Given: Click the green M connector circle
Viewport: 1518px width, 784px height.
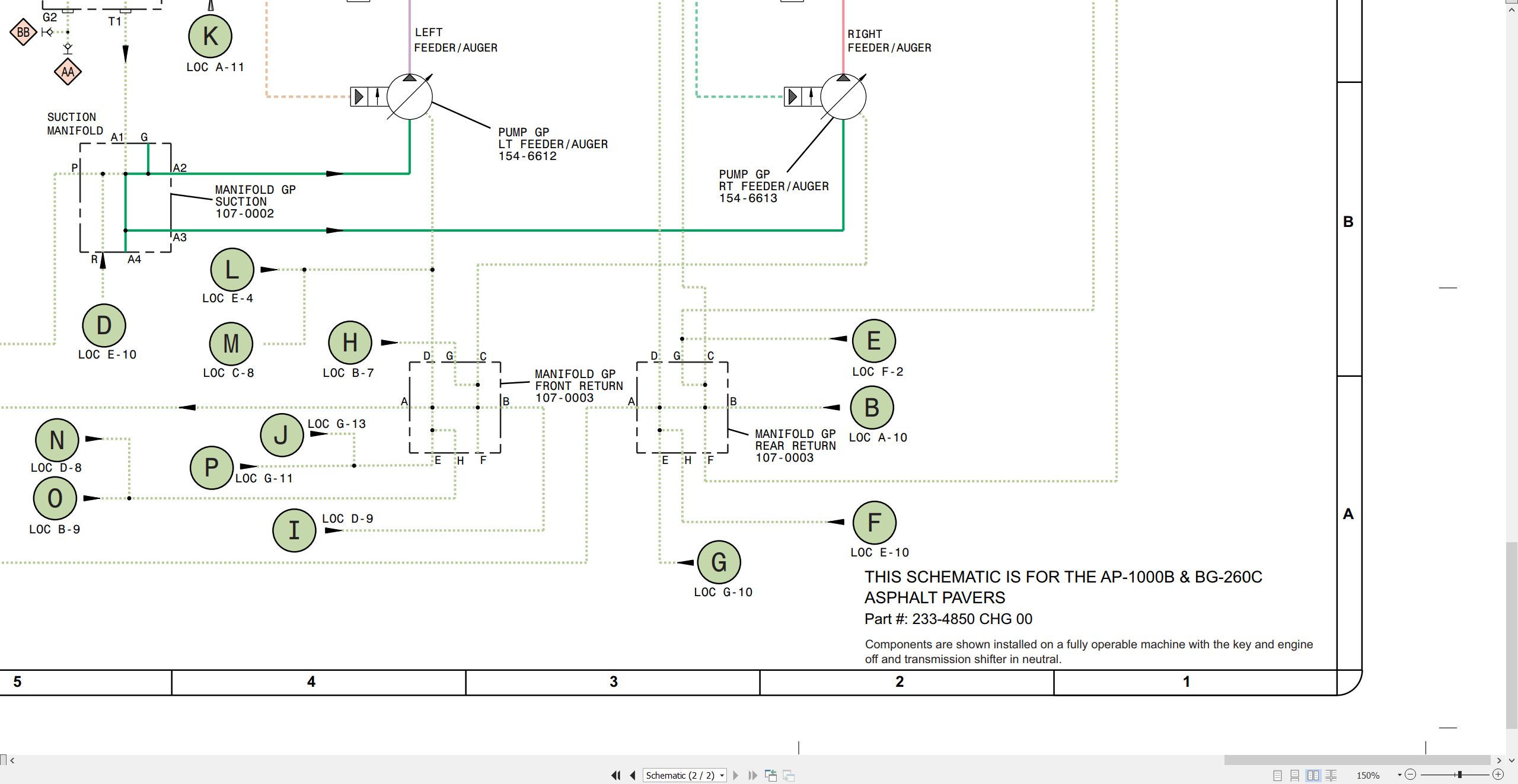Looking at the screenshot, I should (231, 344).
